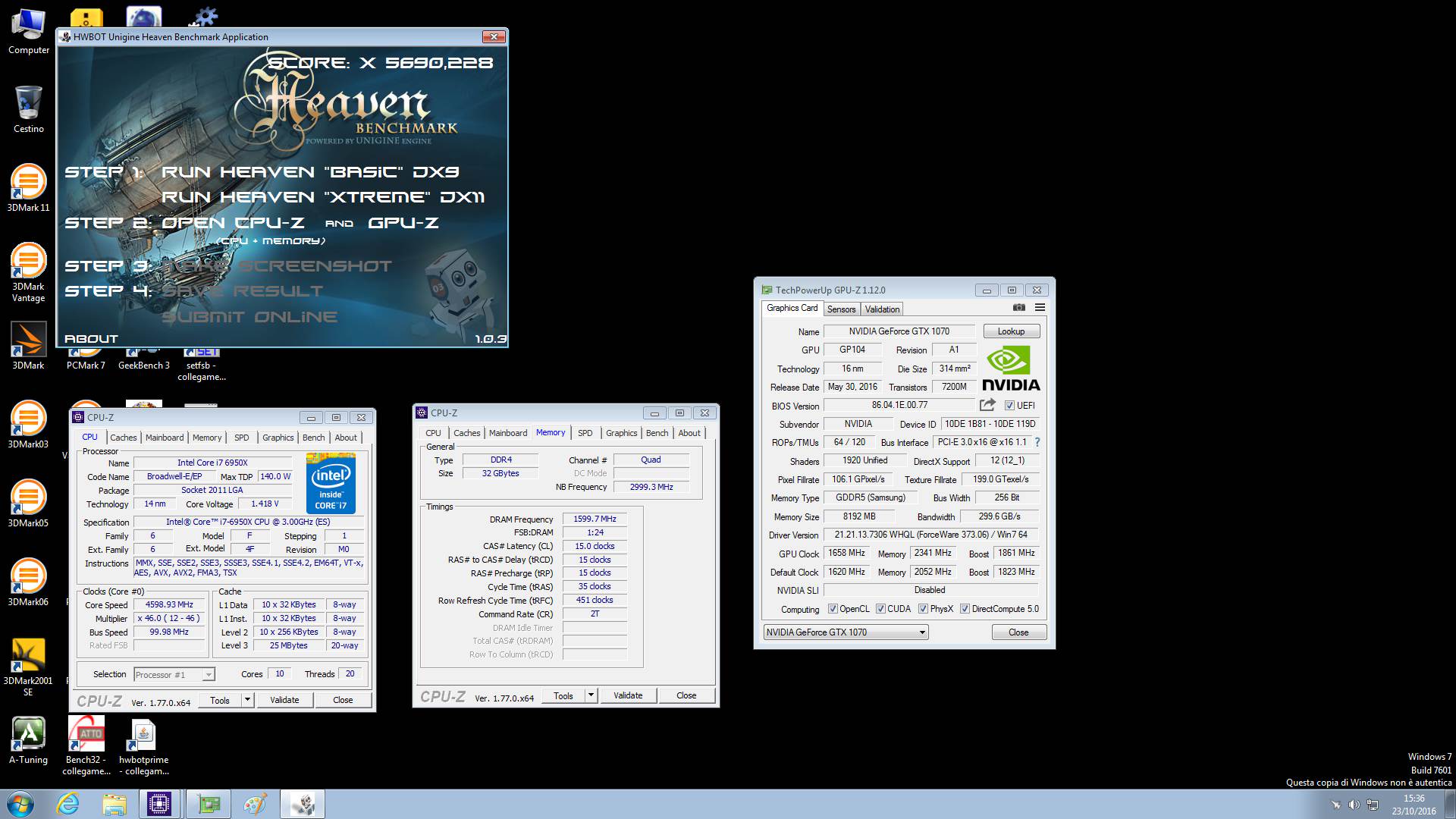The width and height of the screenshot is (1456, 819).
Task: Open the Bench32 ATTO shortcut
Action: [x=86, y=745]
